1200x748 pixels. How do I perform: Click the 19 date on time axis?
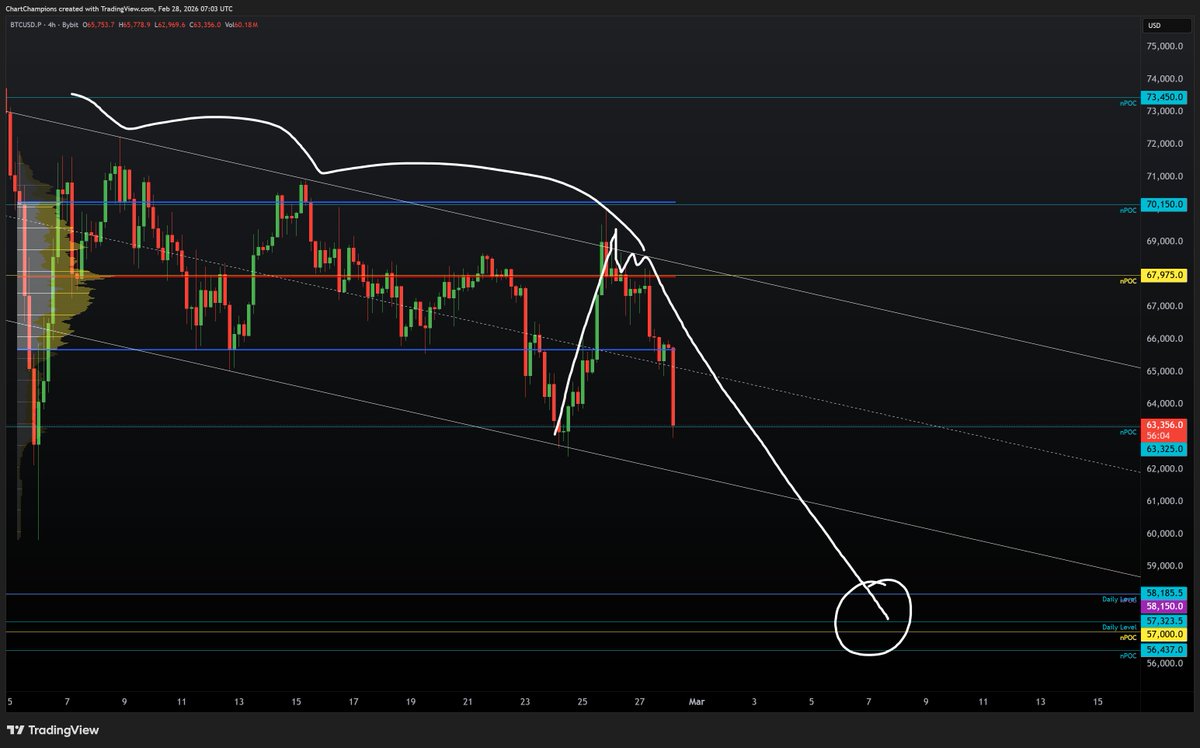[x=411, y=702]
